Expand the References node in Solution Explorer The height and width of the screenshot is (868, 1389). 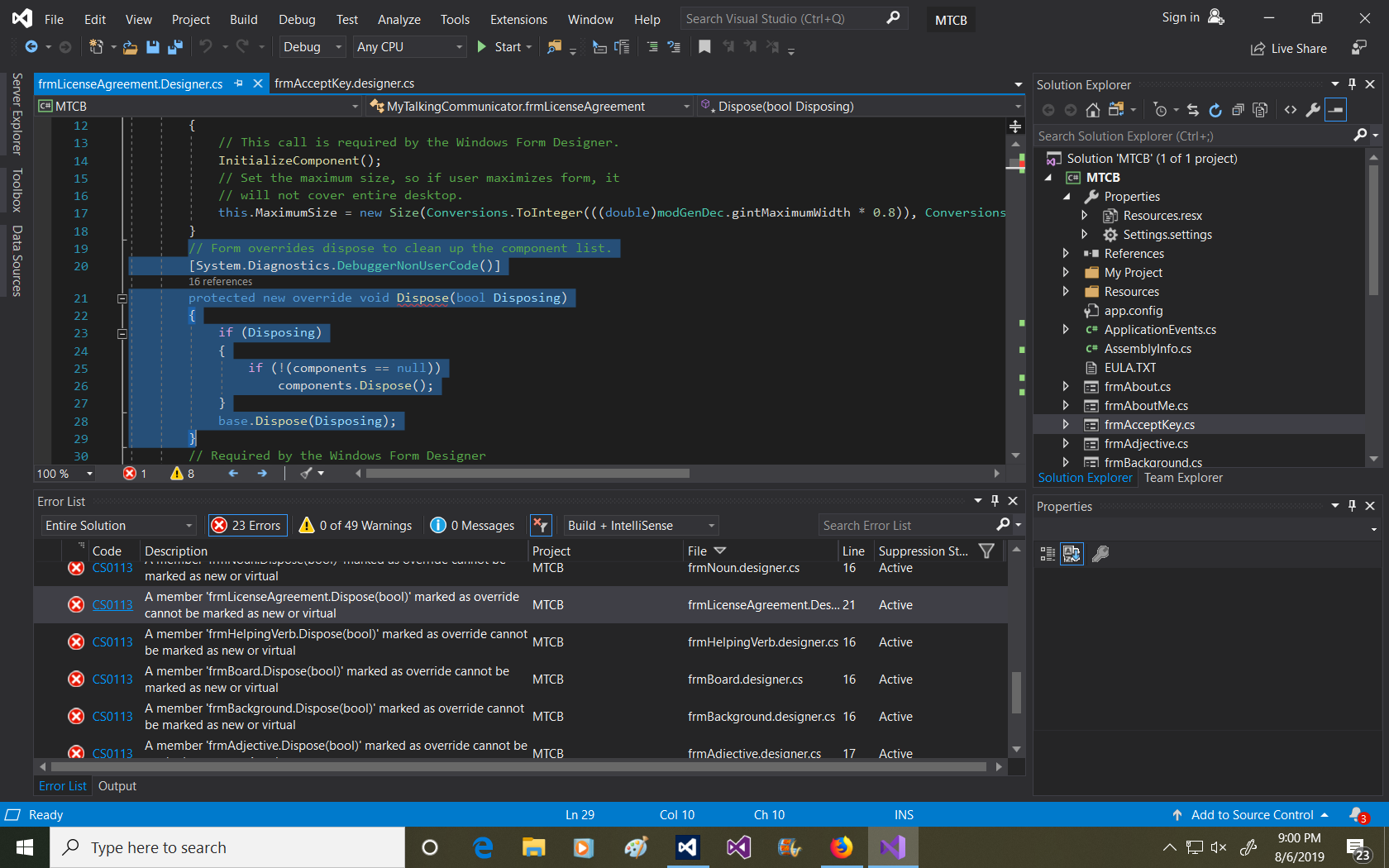[1066, 253]
